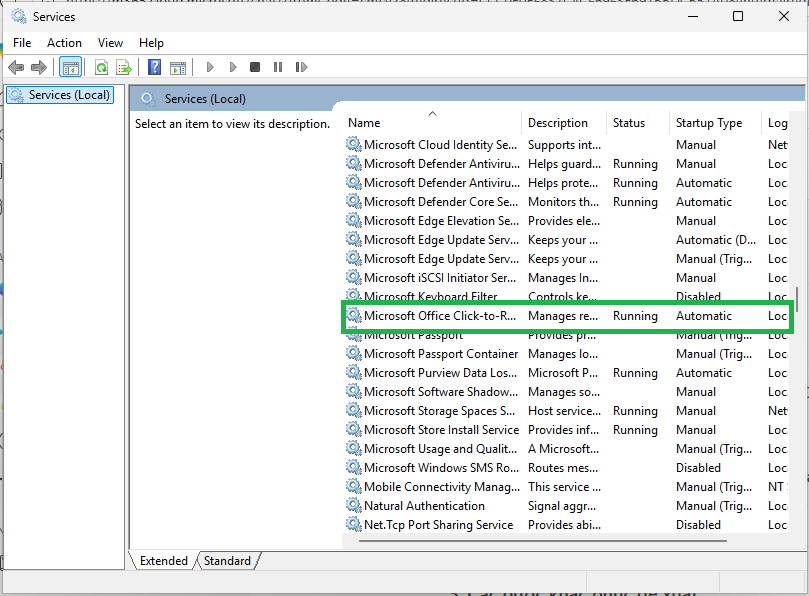Click Services app icon in title bar

coord(19,17)
